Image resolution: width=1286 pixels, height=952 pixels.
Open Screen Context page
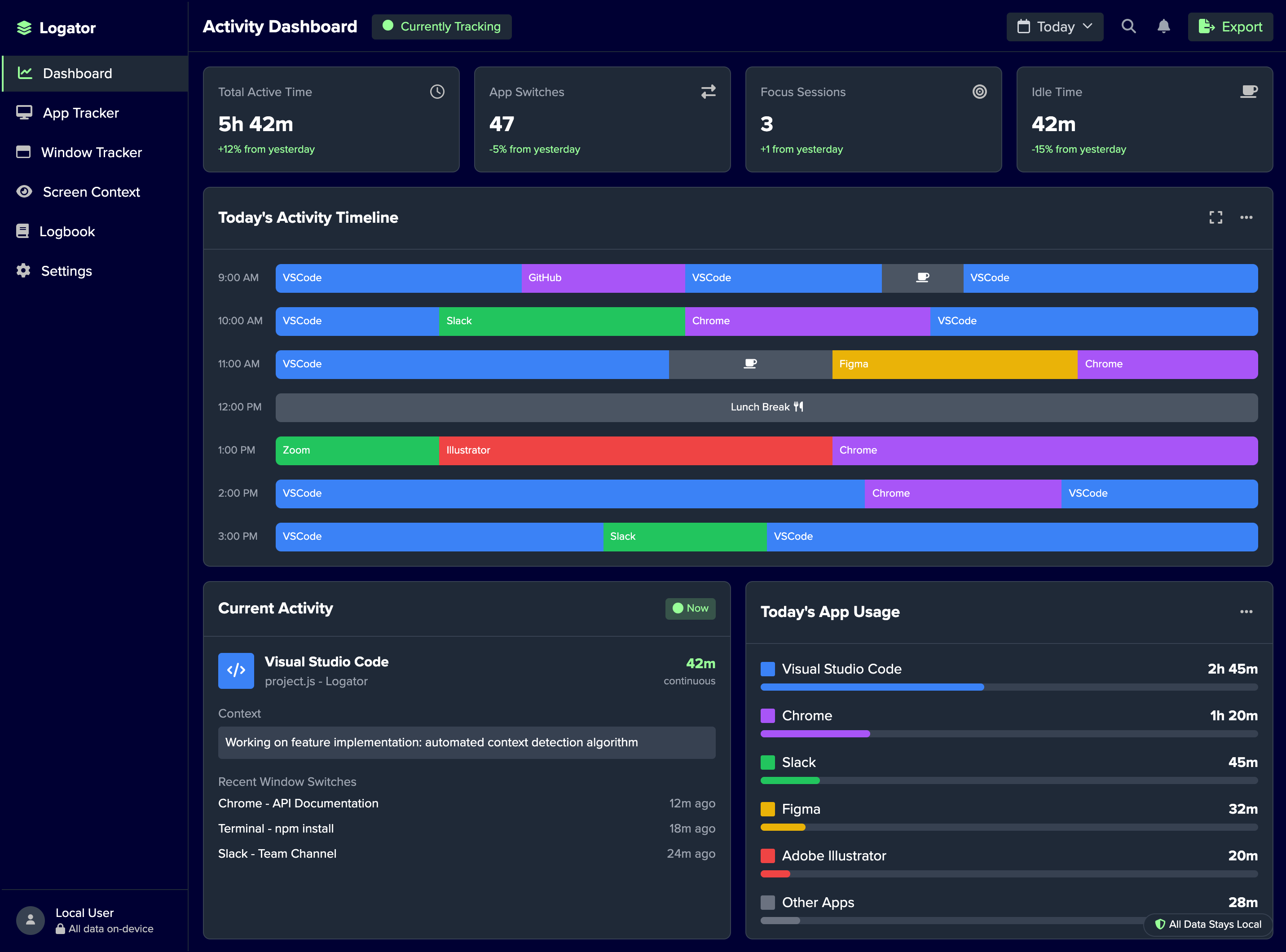coord(95,192)
